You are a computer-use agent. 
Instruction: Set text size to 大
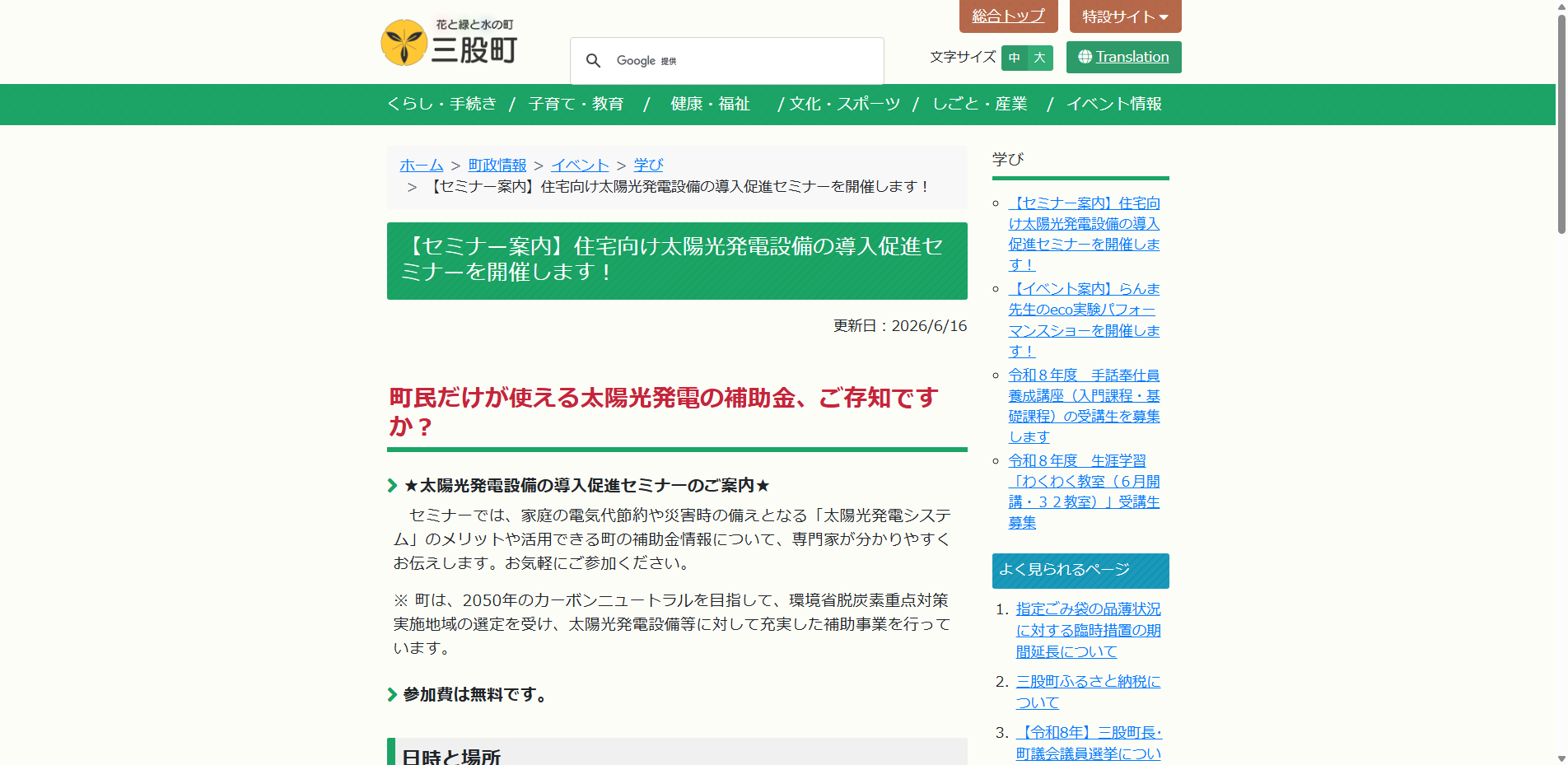click(x=1040, y=58)
